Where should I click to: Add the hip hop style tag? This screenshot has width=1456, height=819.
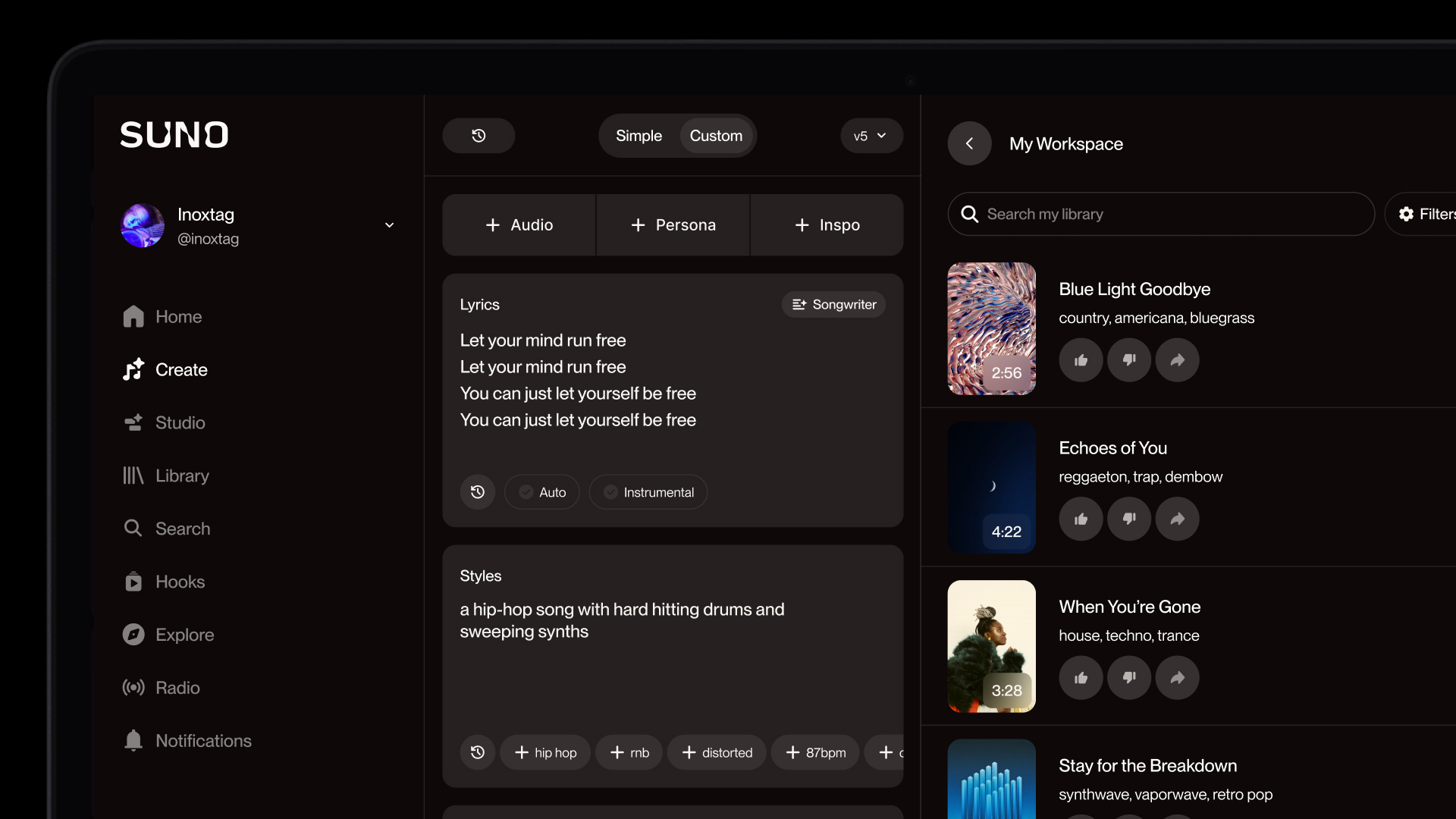coord(545,752)
